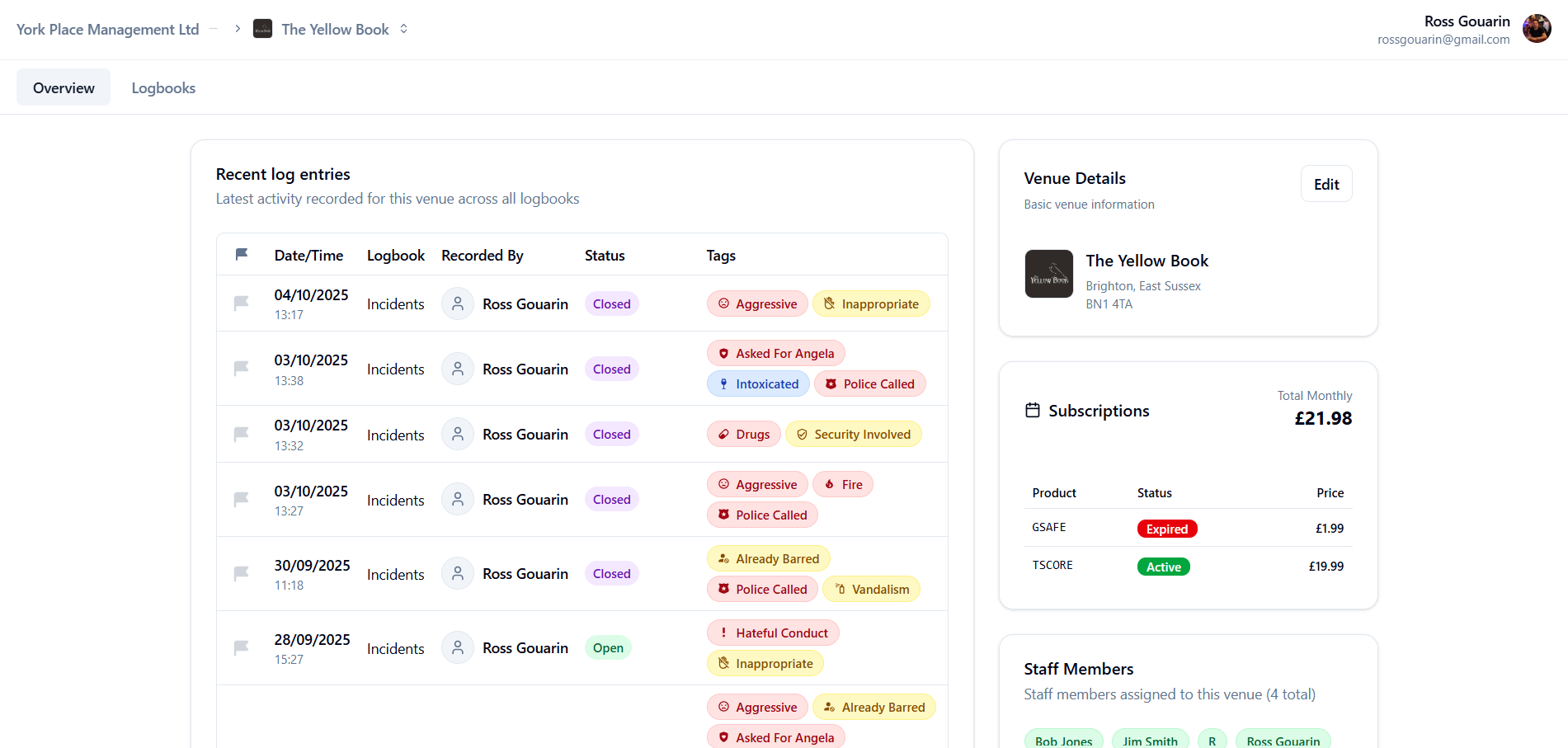Flag the 30/09/2025 incident entry
The width and height of the screenshot is (1568, 748).
click(241, 573)
